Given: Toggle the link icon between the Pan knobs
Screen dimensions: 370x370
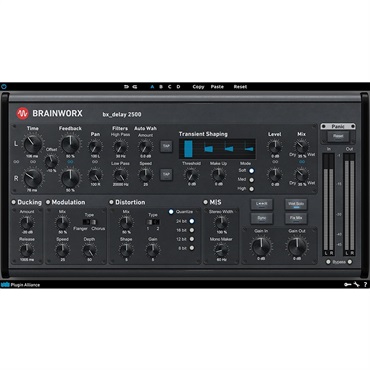Looking at the screenshot, I should coord(95,162).
